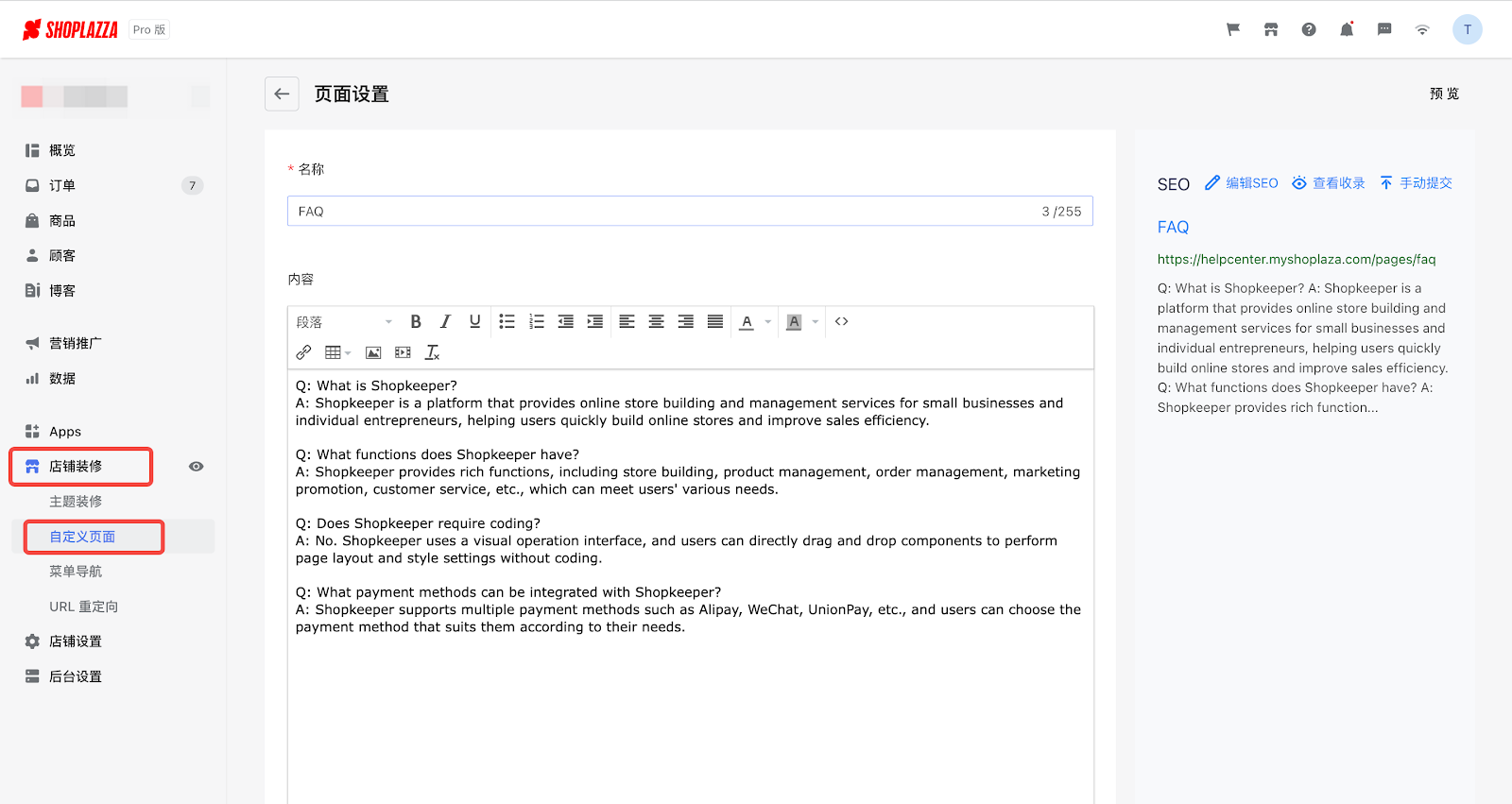Image resolution: width=1512 pixels, height=804 pixels.
Task: Click 手动提交 manual submit link
Action: (1416, 183)
